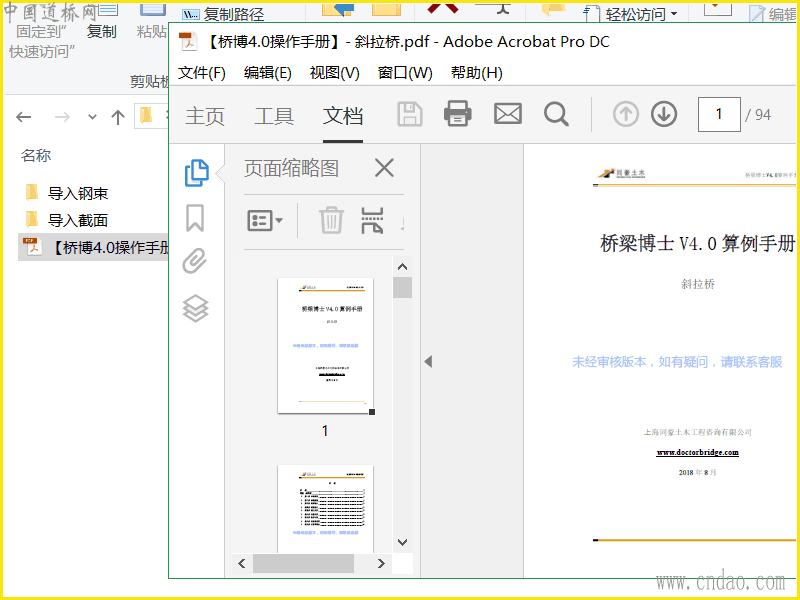The height and width of the screenshot is (600, 800).
Task: Select page 2 thumbnail
Action: (x=326, y=508)
